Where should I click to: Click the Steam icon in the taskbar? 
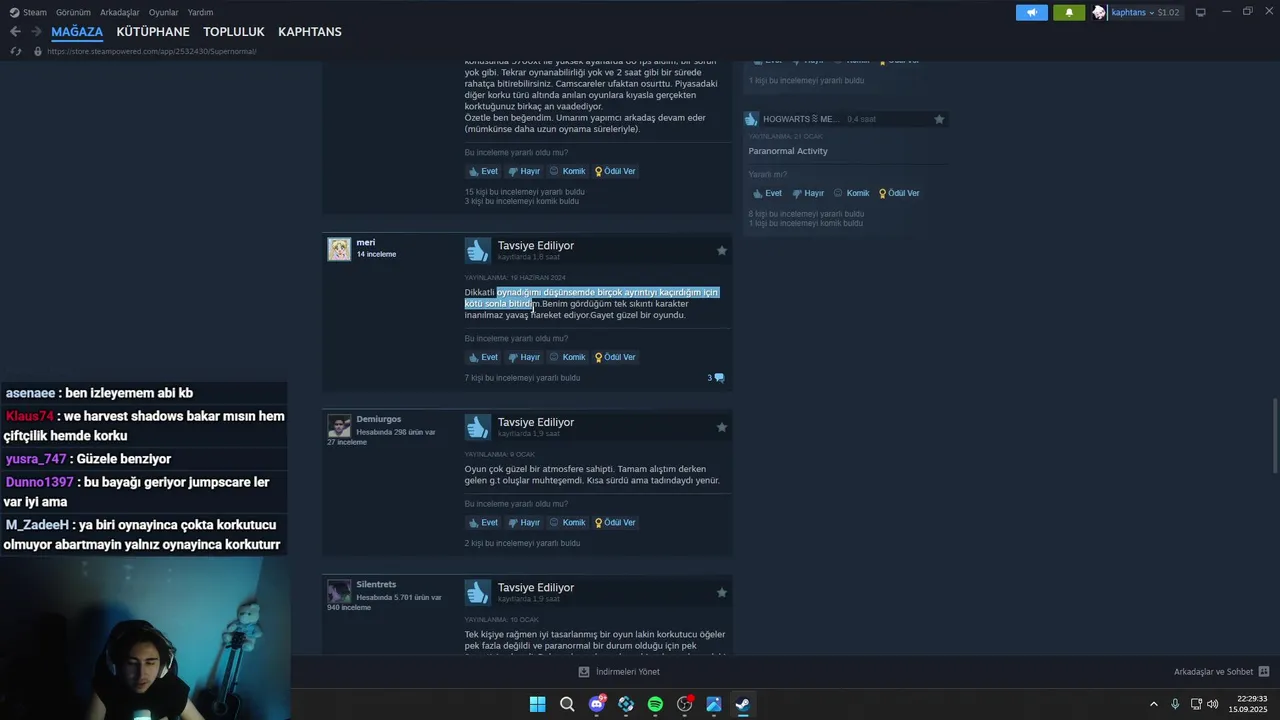(743, 704)
